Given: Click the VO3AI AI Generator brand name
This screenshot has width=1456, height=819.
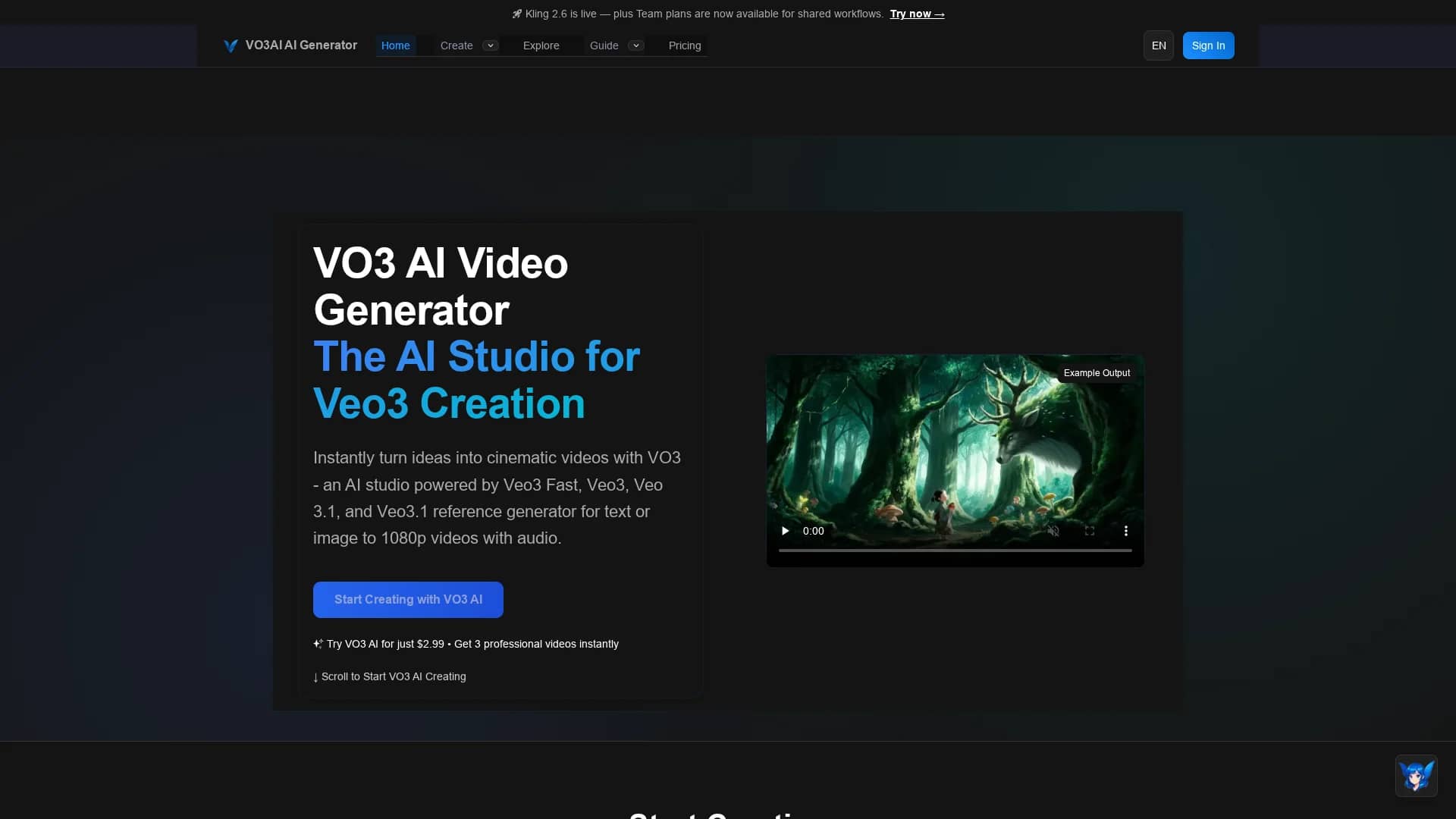Looking at the screenshot, I should (x=301, y=45).
